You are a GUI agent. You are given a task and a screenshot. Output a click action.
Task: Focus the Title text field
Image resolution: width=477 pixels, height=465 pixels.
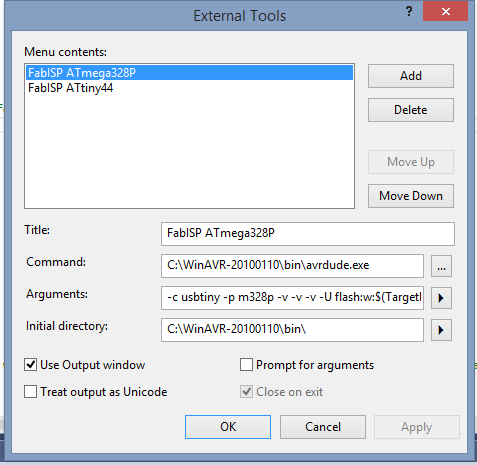[x=308, y=234]
